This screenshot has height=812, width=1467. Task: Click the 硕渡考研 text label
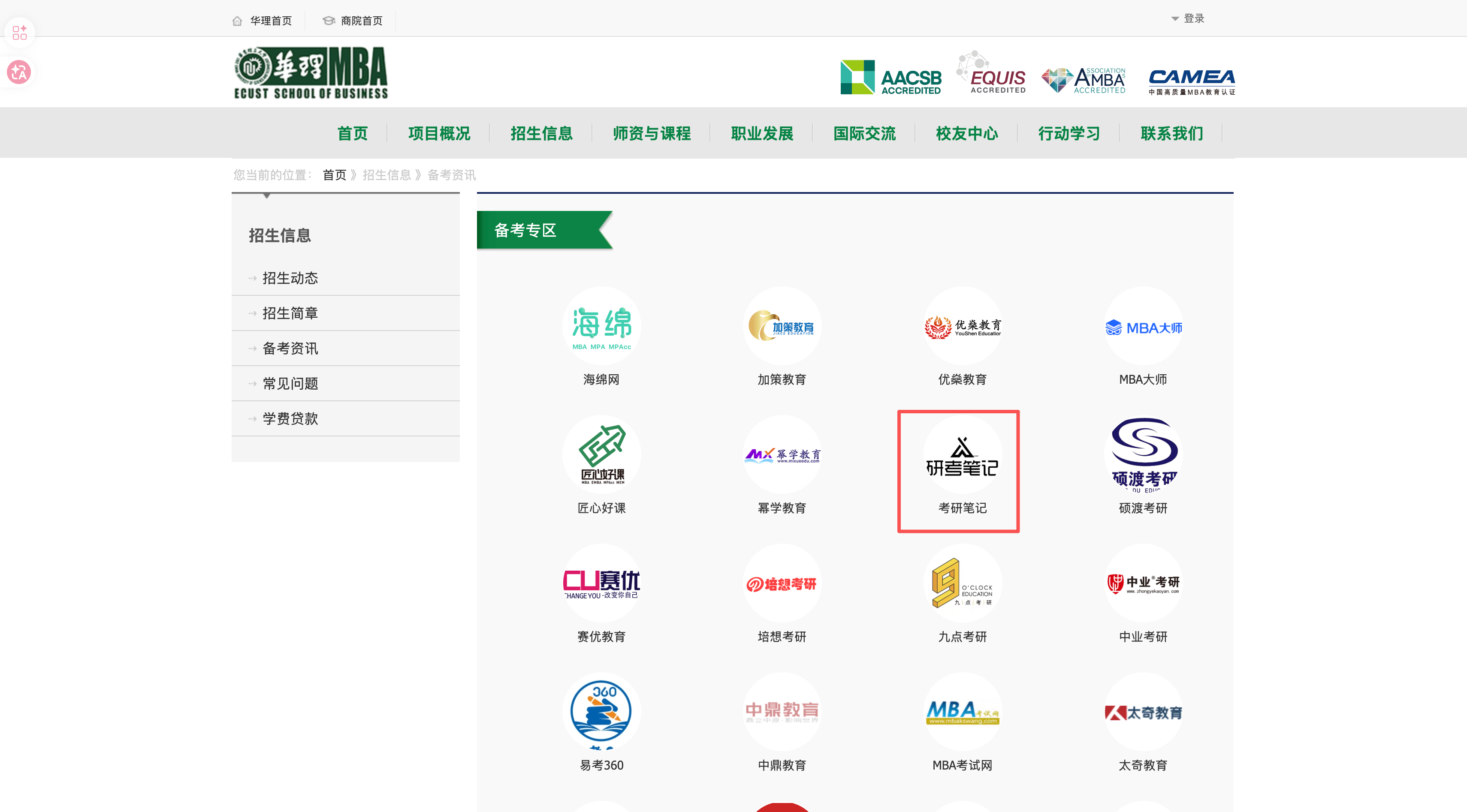tap(1143, 508)
